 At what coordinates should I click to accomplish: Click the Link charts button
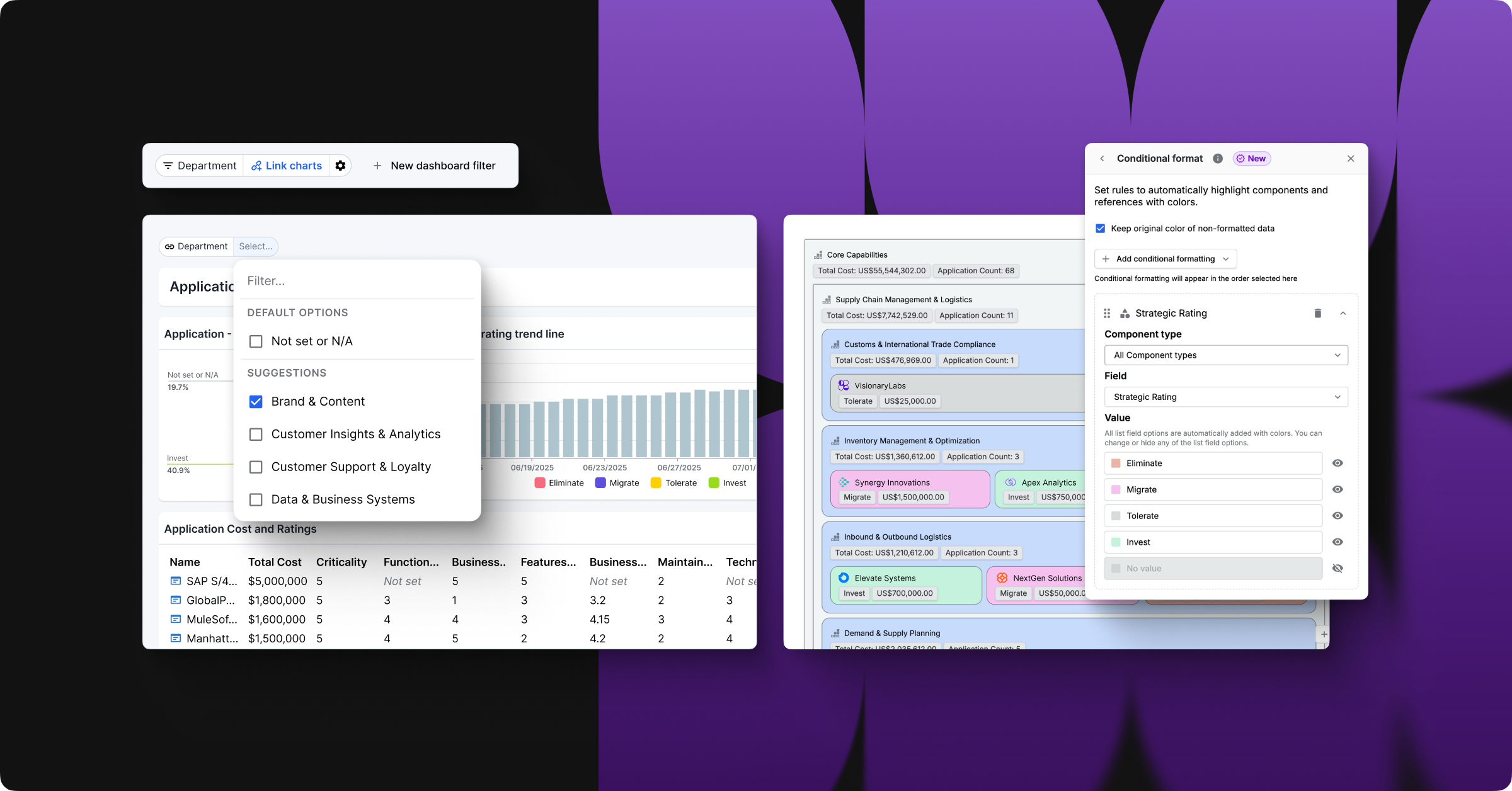(x=287, y=166)
